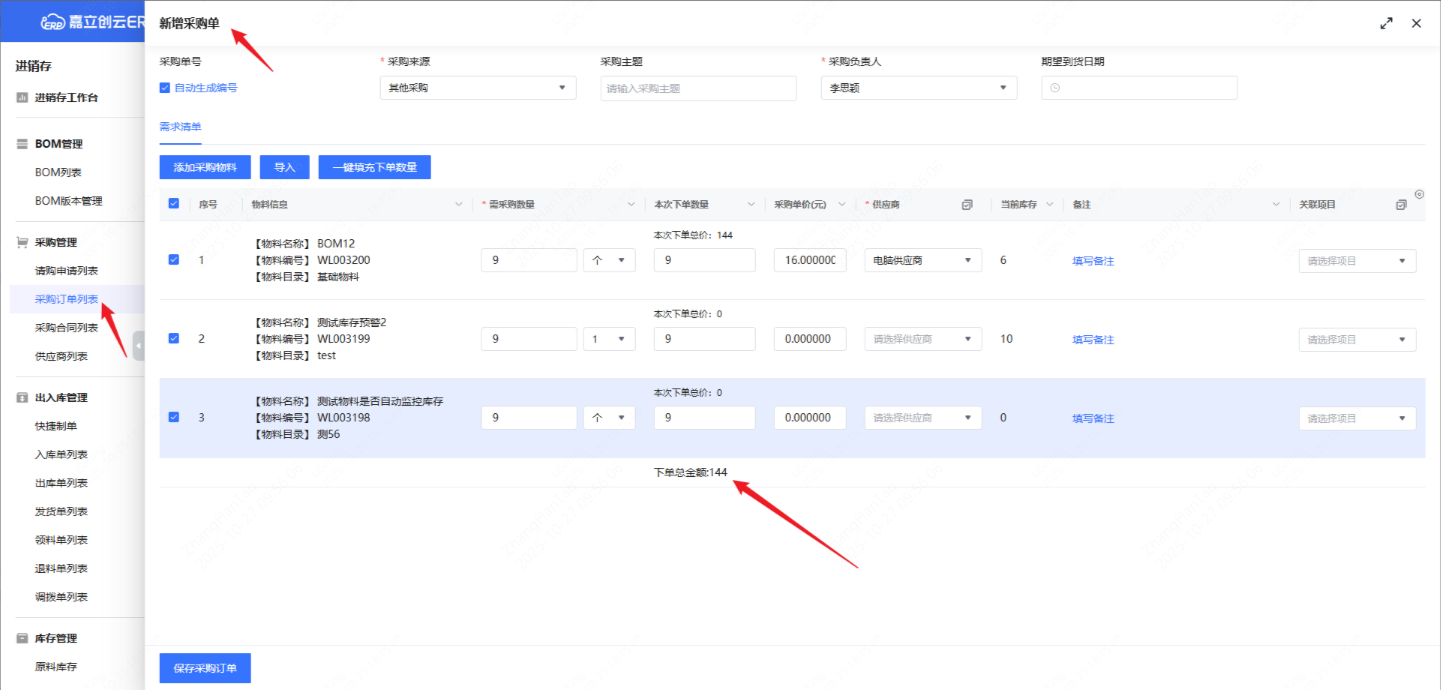Open the 采购来源 dropdown showing 其他采购
The image size is (1441, 690).
[x=478, y=88]
